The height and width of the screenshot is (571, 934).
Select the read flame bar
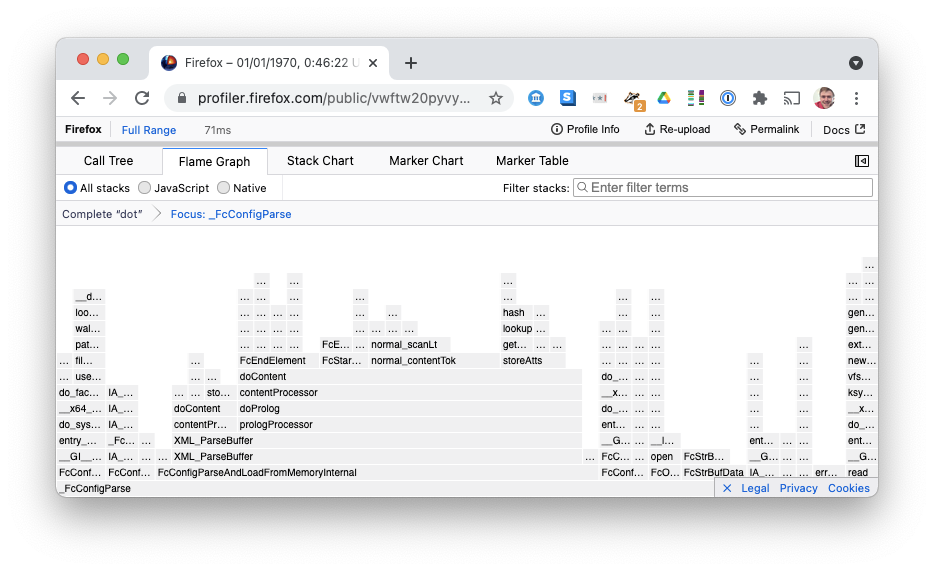(861, 472)
